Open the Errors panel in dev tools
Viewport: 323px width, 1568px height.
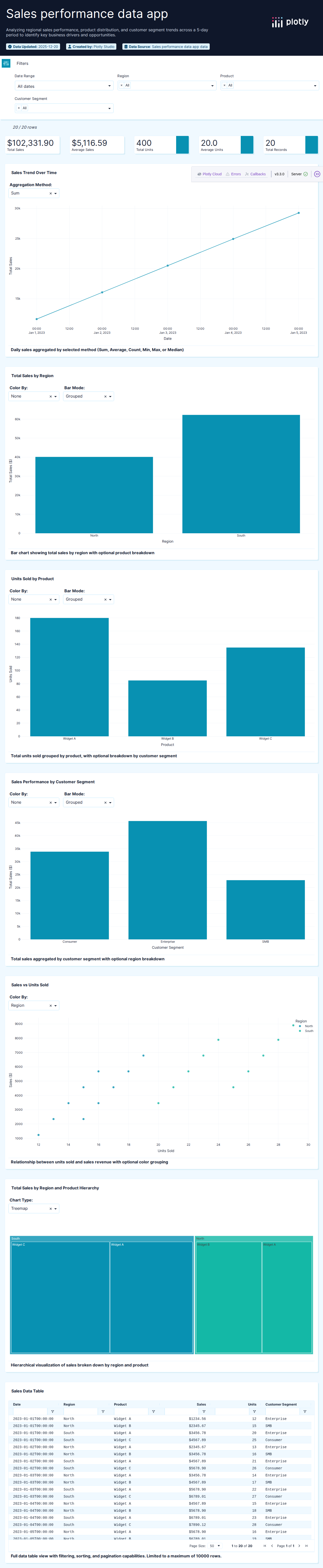pyautogui.click(x=233, y=174)
